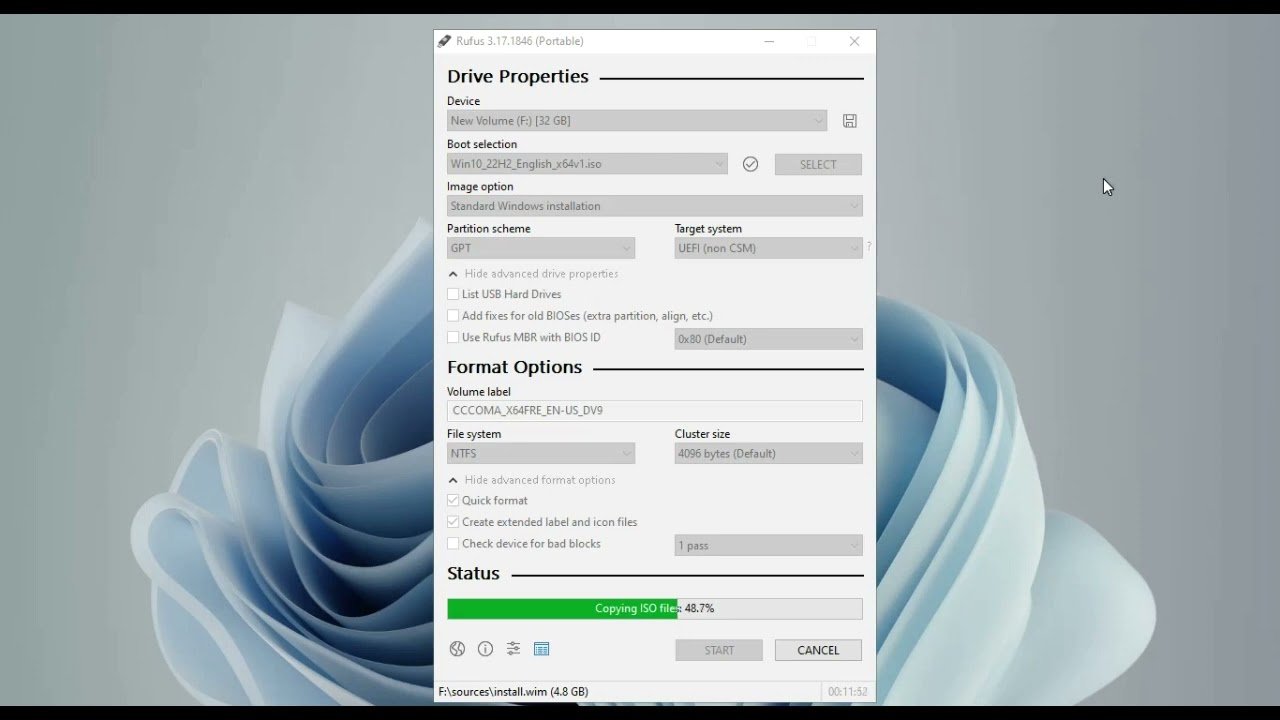Click the Rufus 3.17.1846 (Portable) title text
Viewport: 1280px width, 720px height.
[x=520, y=41]
